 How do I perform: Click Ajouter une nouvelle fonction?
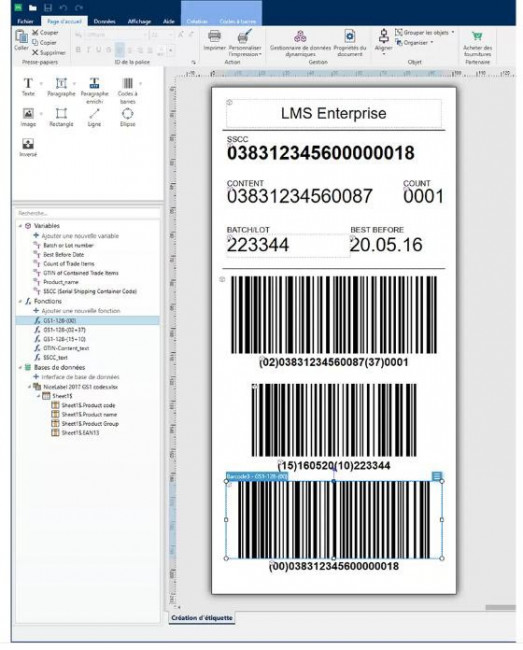pos(77,310)
